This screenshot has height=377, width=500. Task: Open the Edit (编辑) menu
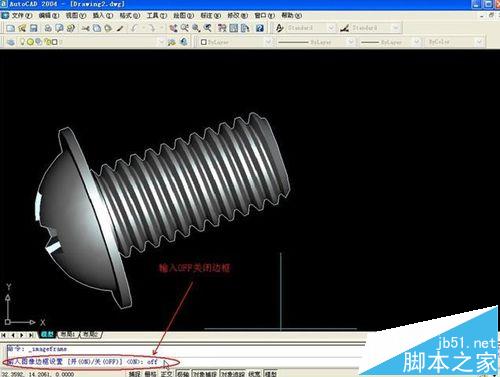tap(49, 15)
